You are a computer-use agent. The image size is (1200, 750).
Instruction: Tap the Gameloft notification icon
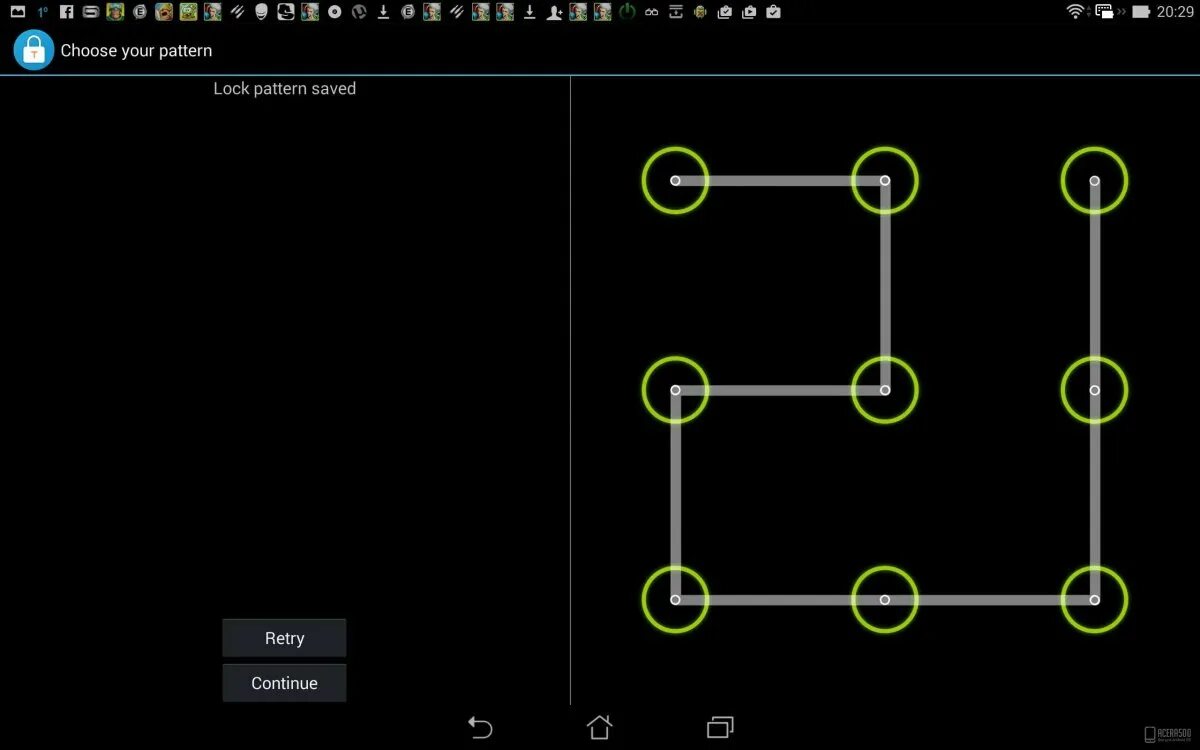pos(90,12)
